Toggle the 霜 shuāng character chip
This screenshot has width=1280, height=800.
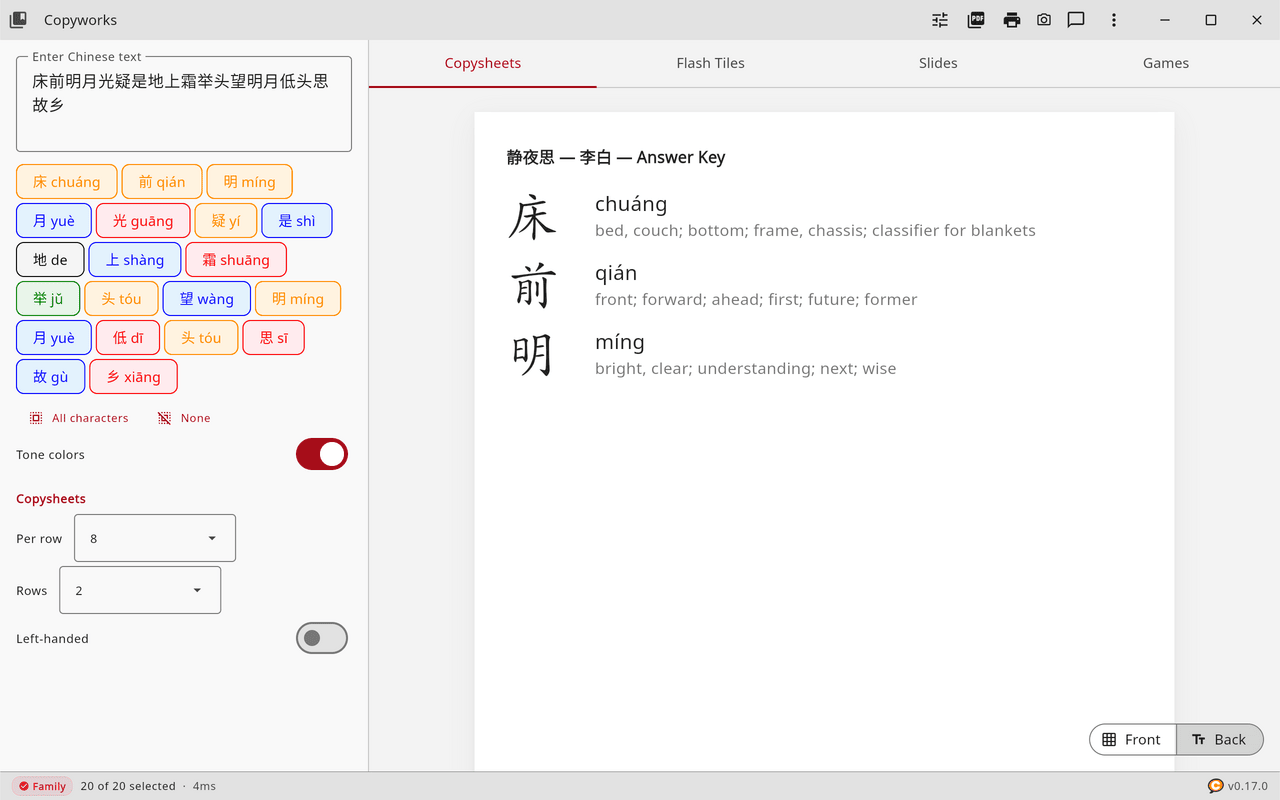pyautogui.click(x=236, y=260)
